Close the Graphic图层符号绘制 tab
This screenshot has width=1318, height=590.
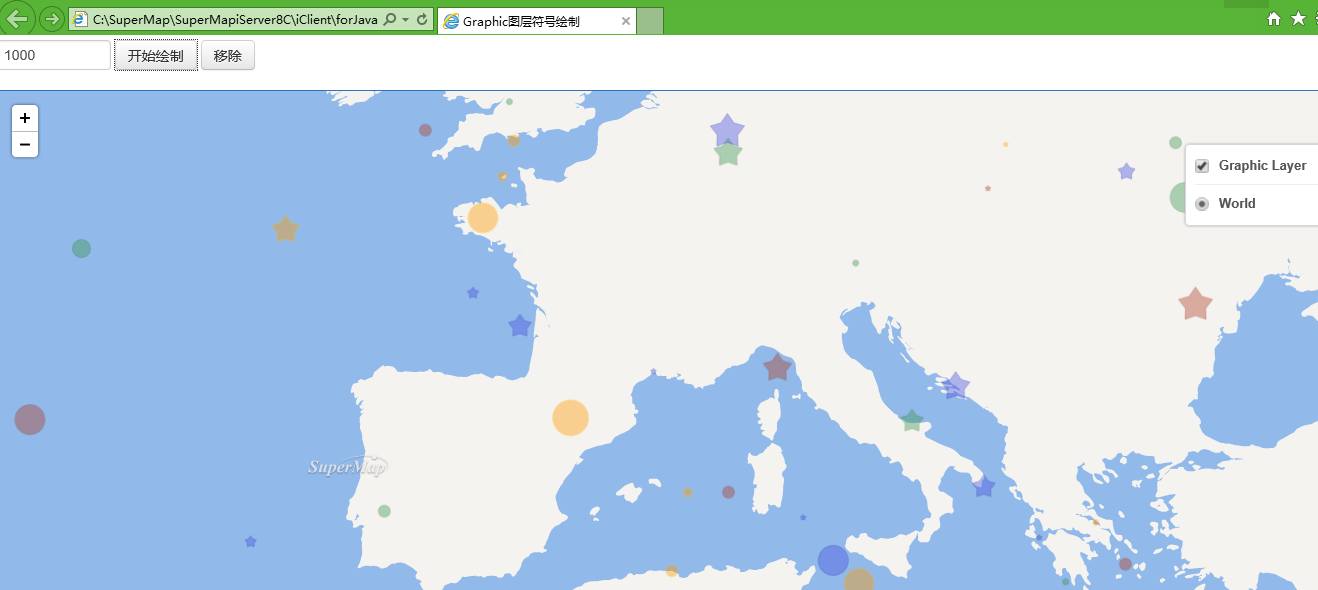coord(626,21)
